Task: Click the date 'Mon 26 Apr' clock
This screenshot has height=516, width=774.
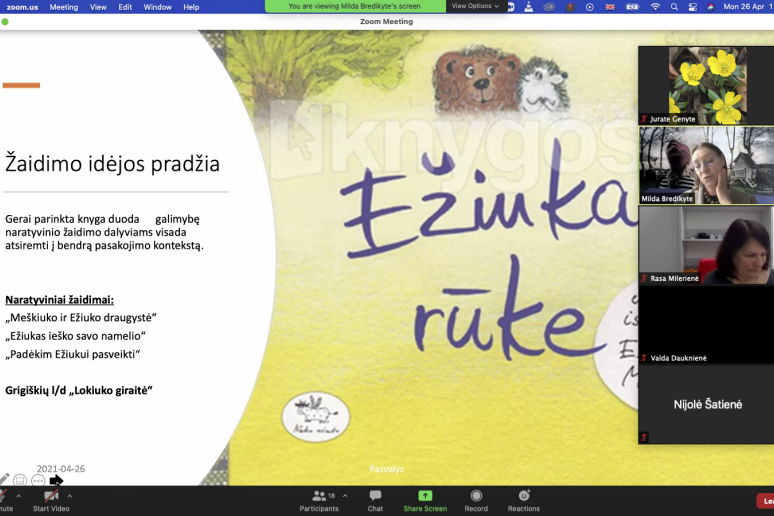Action: 743,6
